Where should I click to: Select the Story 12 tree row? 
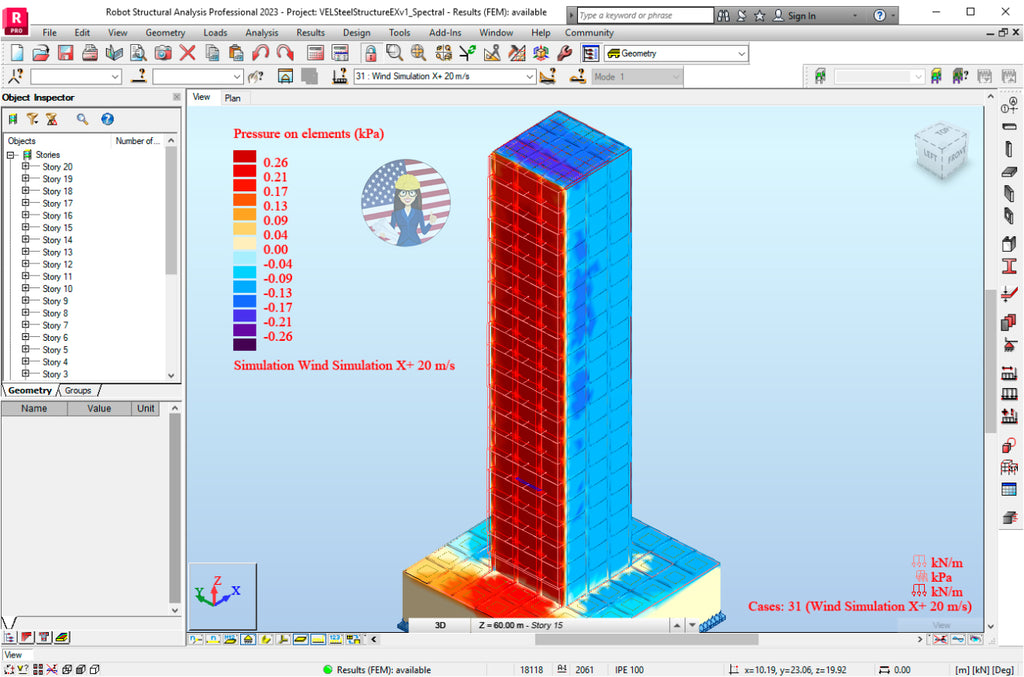click(x=57, y=264)
